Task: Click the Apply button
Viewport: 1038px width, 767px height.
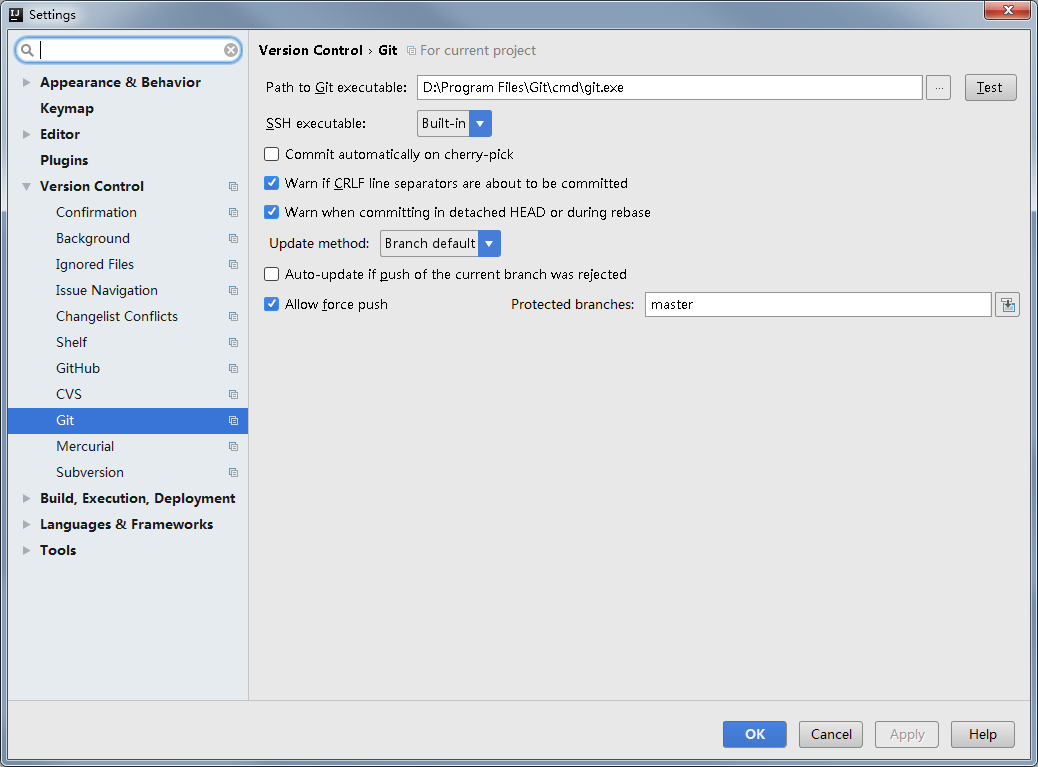Action: 907,735
